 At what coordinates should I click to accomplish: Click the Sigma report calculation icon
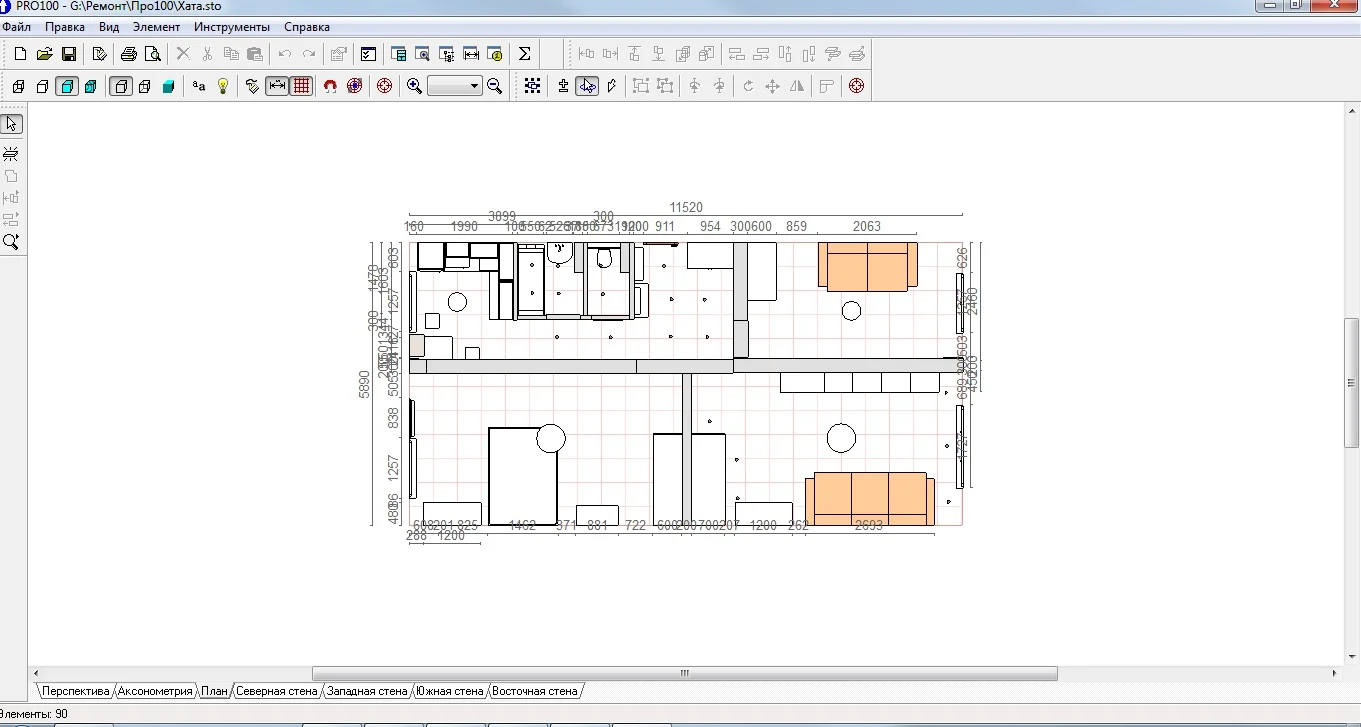click(x=524, y=54)
